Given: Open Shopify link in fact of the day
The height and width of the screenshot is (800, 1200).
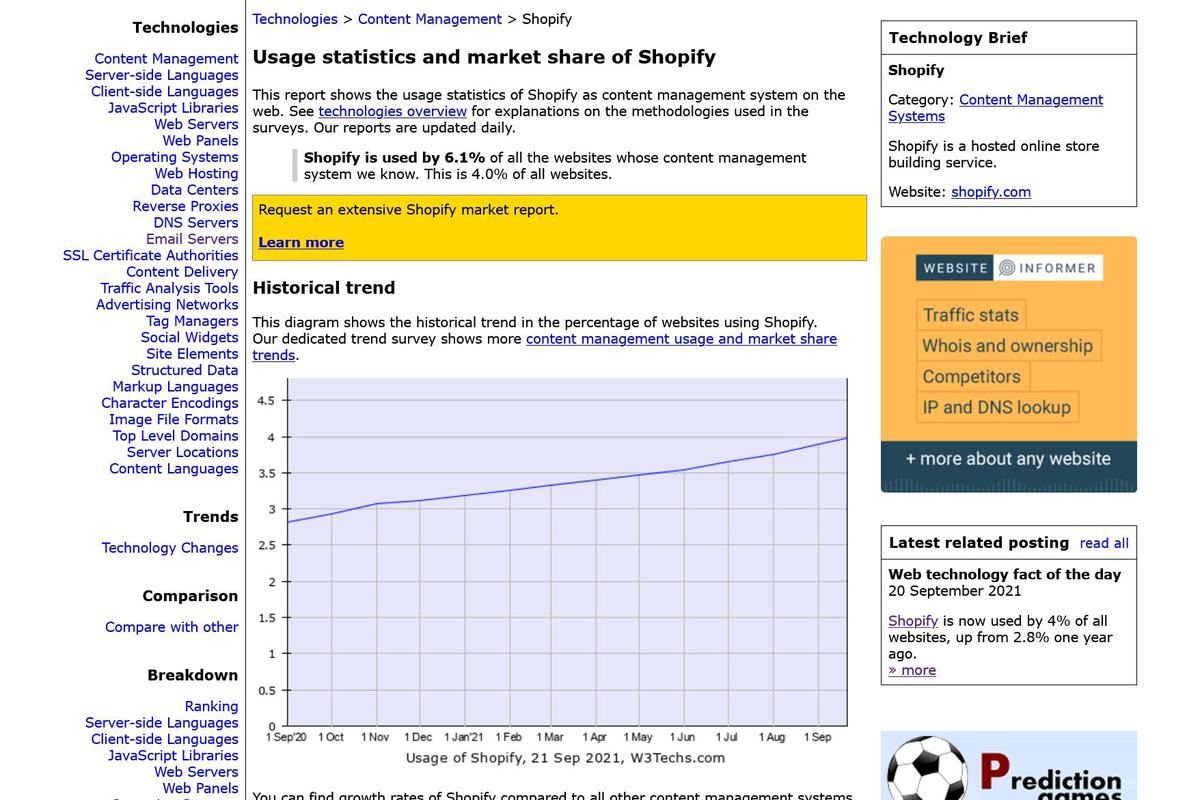Looking at the screenshot, I should [913, 621].
